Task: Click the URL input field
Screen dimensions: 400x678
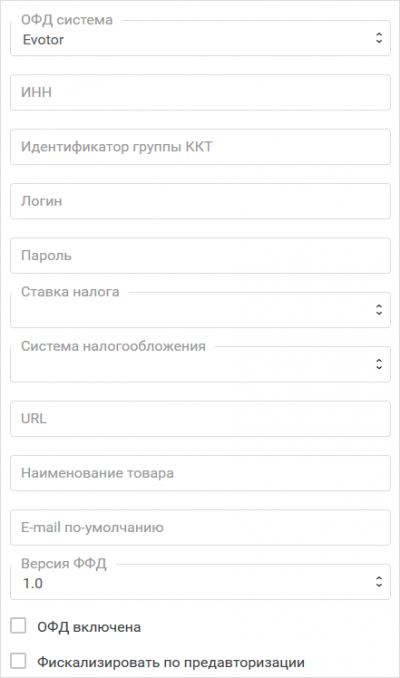Action: [x=200, y=419]
